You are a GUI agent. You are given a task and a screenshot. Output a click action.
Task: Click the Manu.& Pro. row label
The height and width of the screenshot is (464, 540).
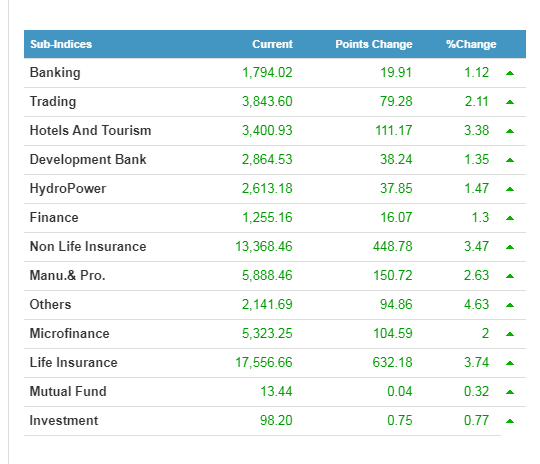coord(68,276)
